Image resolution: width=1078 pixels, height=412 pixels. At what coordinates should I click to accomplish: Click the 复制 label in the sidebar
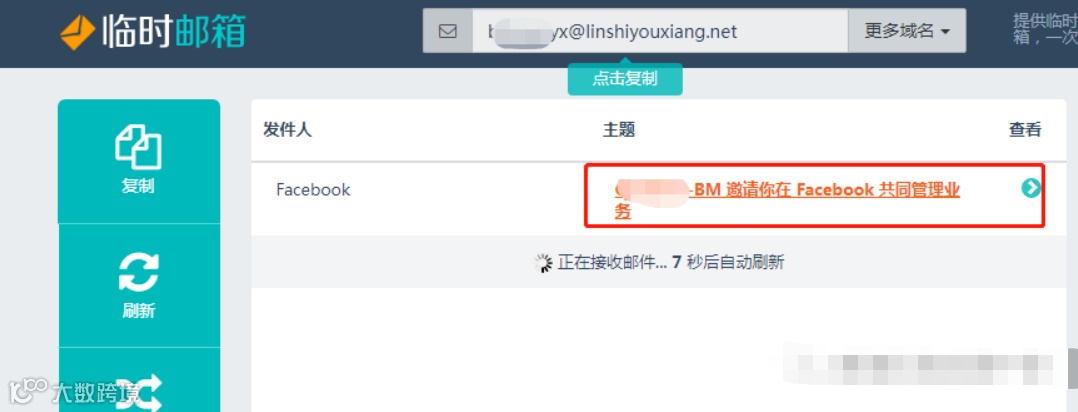(139, 186)
